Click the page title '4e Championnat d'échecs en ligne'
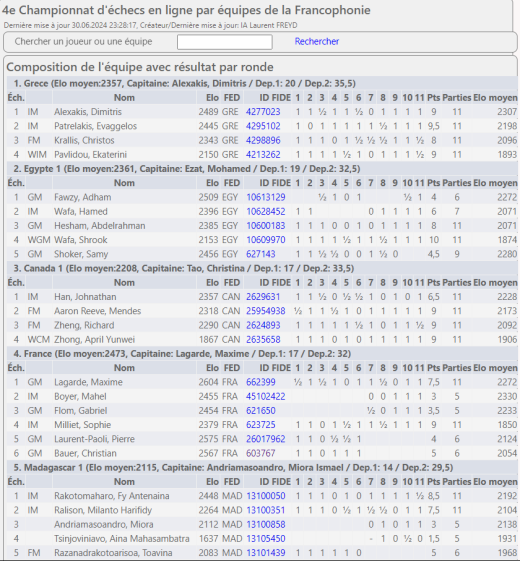 click(186, 10)
